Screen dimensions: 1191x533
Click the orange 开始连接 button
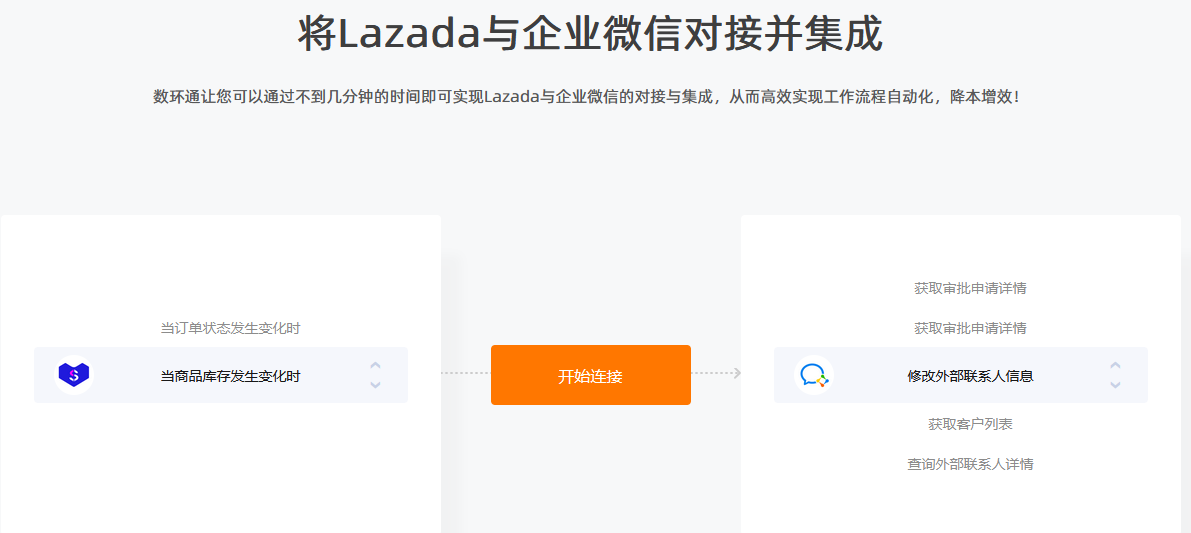[x=591, y=375]
